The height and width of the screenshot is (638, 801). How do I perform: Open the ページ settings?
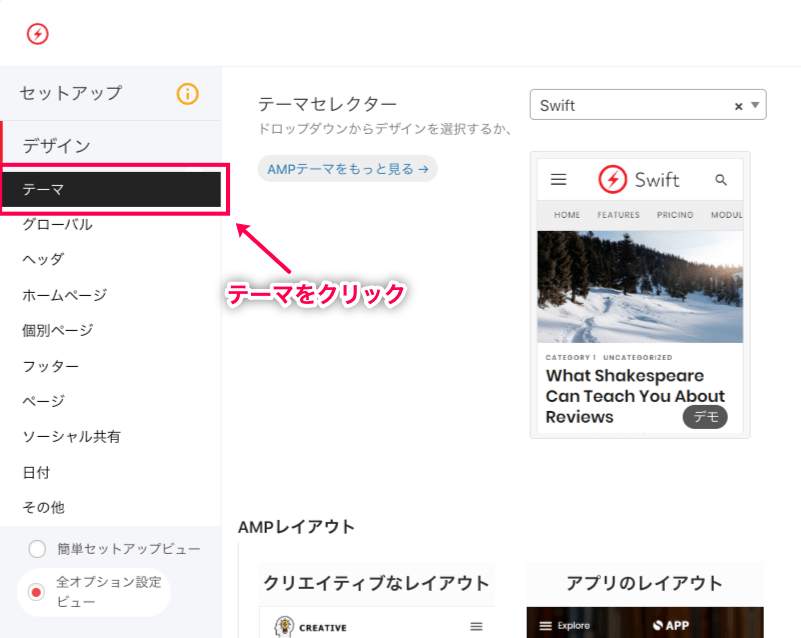click(43, 401)
